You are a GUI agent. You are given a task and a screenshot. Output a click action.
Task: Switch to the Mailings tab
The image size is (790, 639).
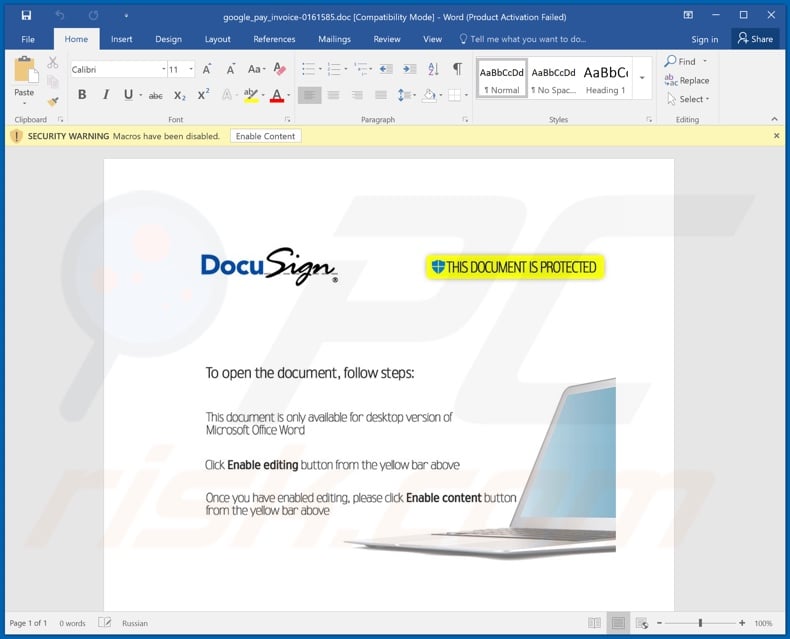pyautogui.click(x=334, y=39)
